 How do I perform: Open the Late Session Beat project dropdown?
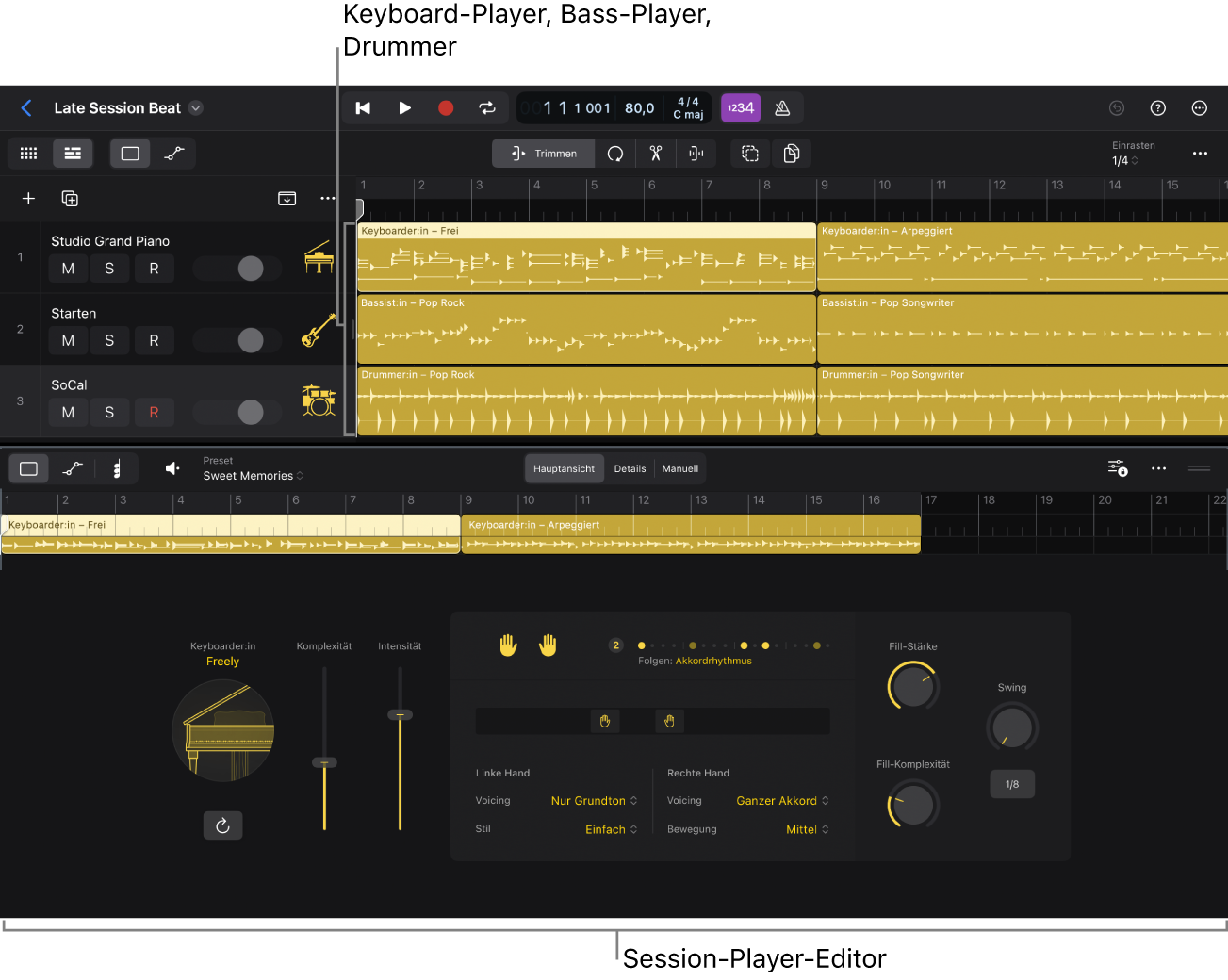click(196, 108)
